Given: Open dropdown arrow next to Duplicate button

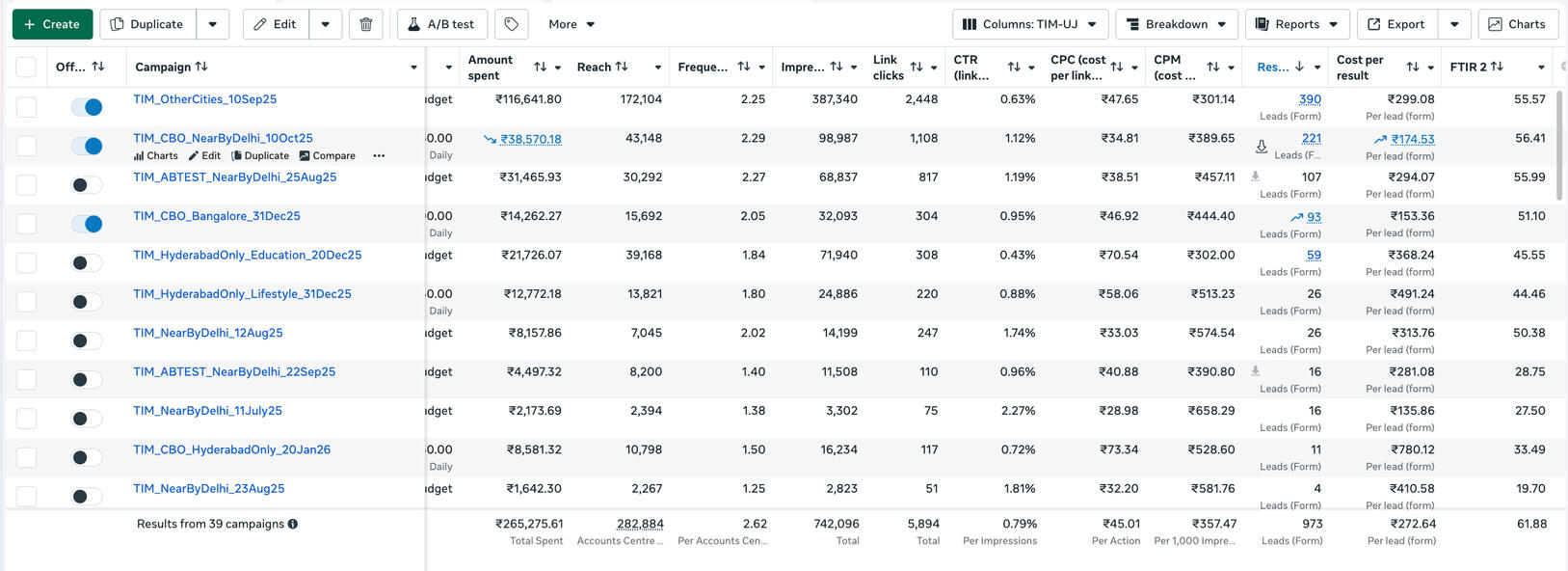Looking at the screenshot, I should pyautogui.click(x=213, y=24).
